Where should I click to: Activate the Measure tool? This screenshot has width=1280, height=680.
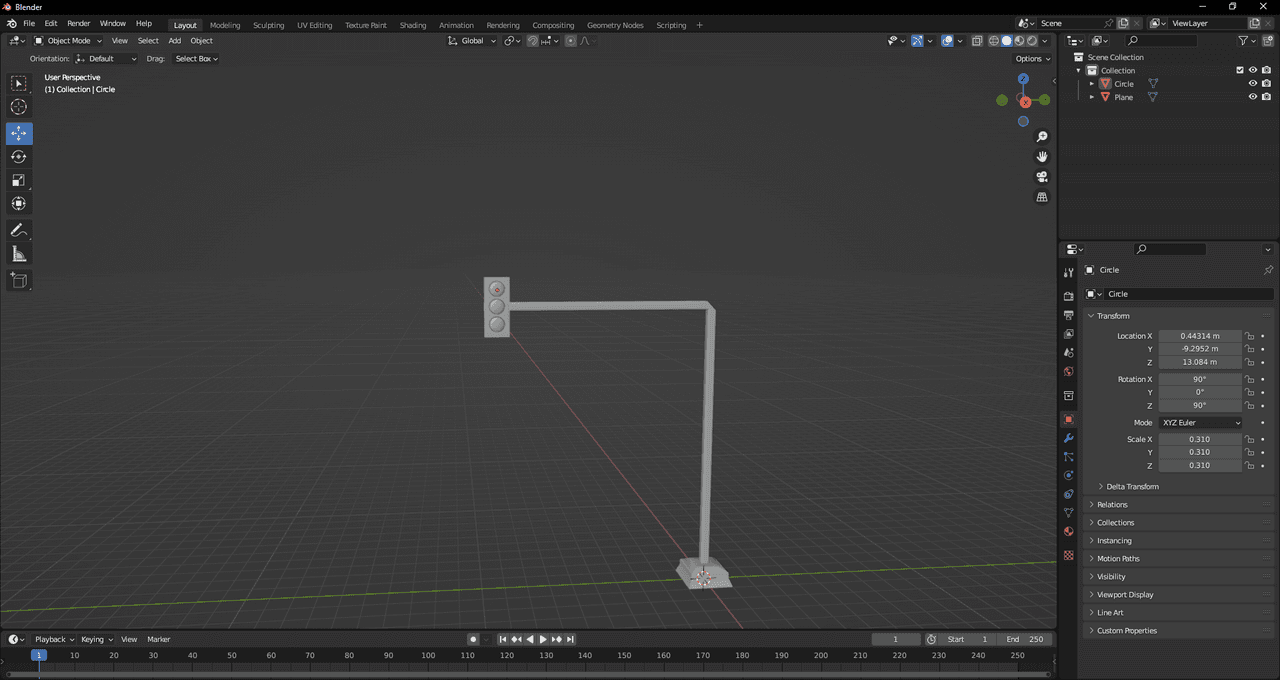(x=19, y=254)
